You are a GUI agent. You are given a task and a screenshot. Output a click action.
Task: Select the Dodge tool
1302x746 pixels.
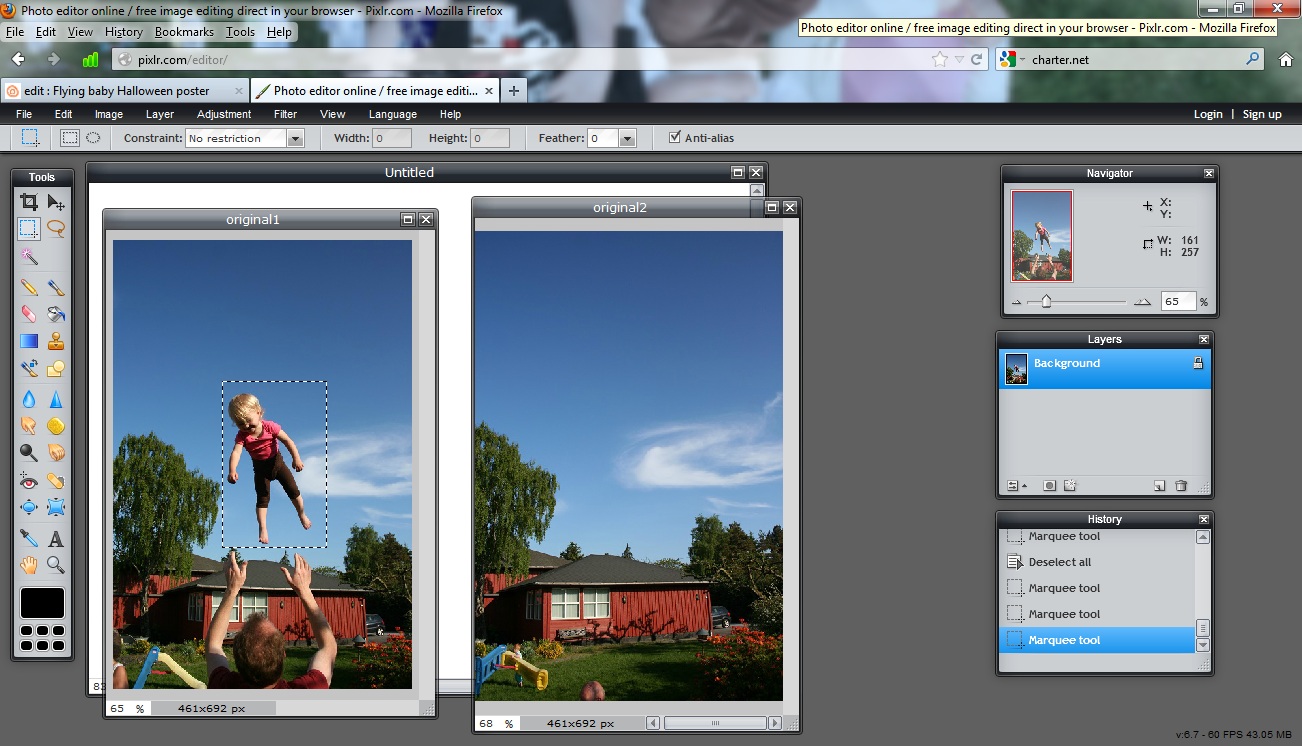click(29, 452)
